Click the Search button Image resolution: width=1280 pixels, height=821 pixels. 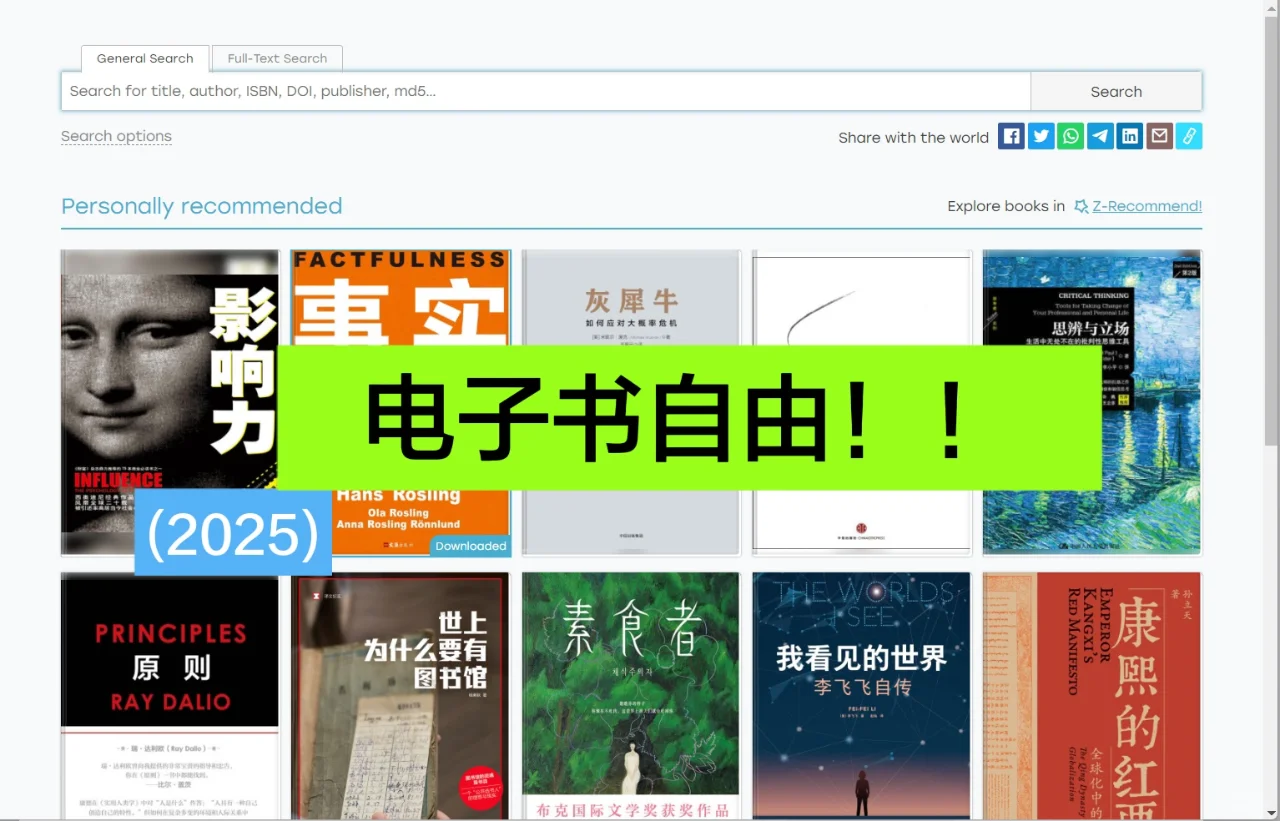[x=1116, y=91]
